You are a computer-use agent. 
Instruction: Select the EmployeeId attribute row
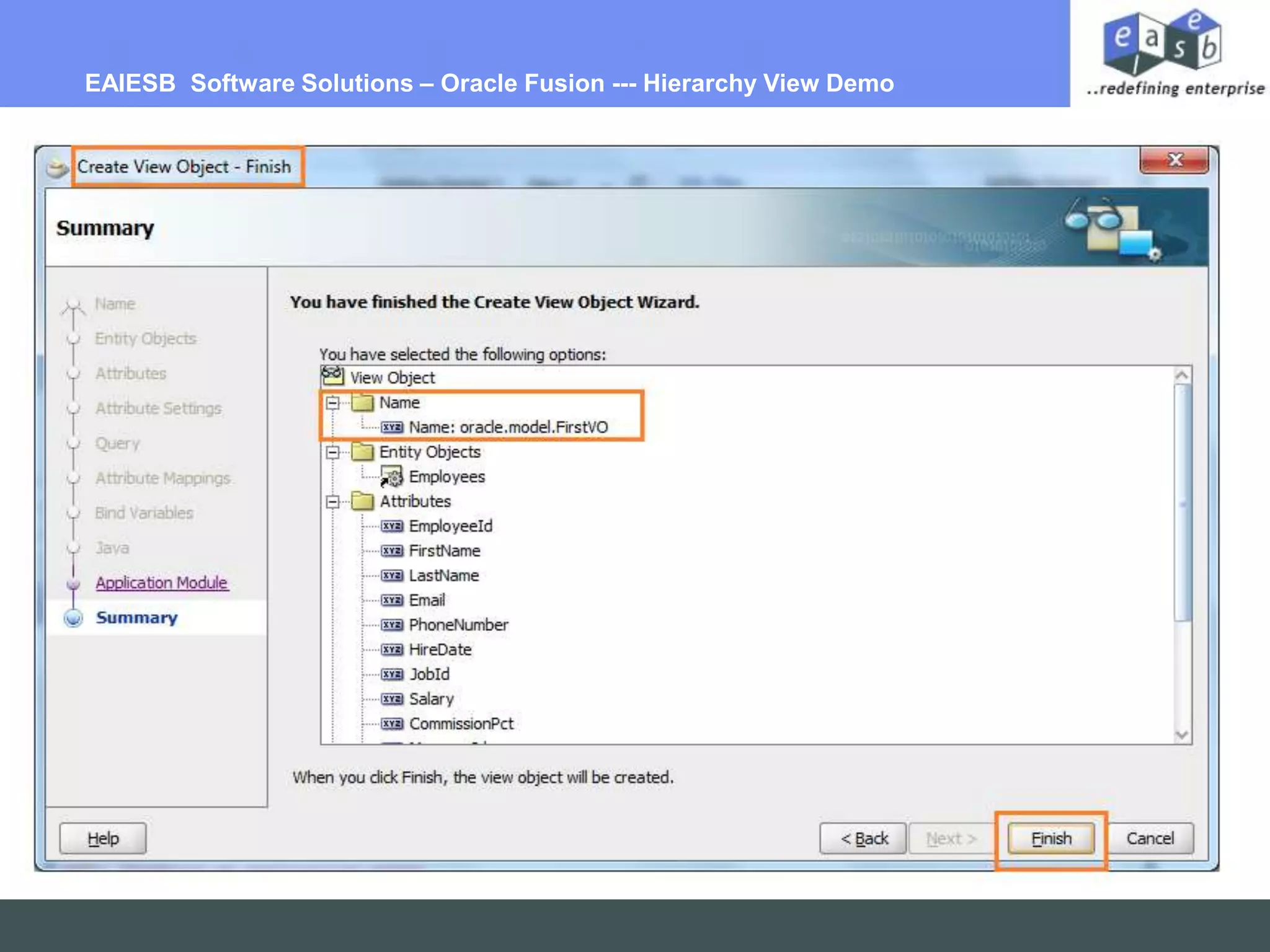(x=437, y=526)
